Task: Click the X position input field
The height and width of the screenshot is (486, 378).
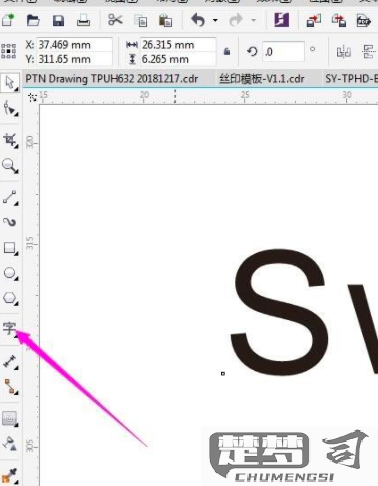Action: point(74,45)
